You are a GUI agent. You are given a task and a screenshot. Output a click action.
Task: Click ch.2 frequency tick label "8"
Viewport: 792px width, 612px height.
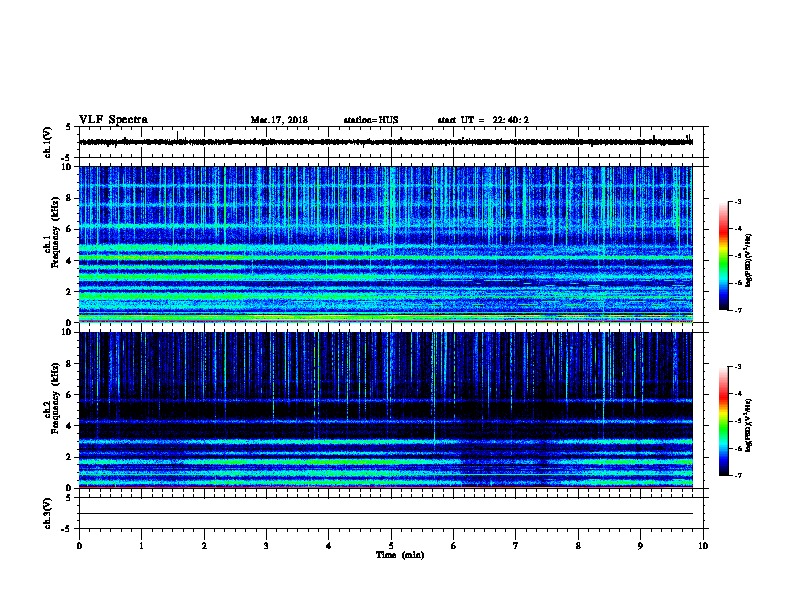(70, 364)
